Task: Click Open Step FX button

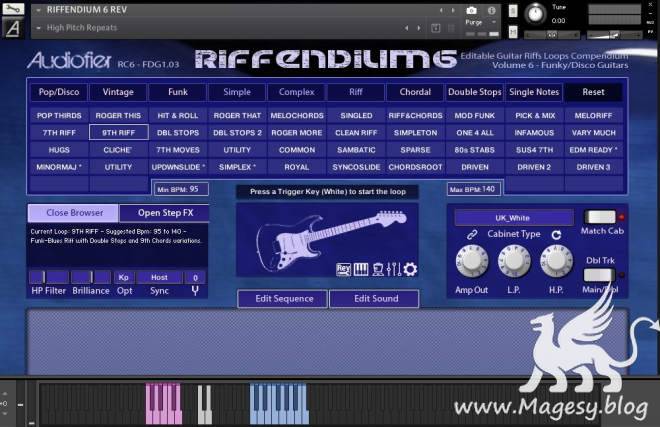Action: click(165, 213)
